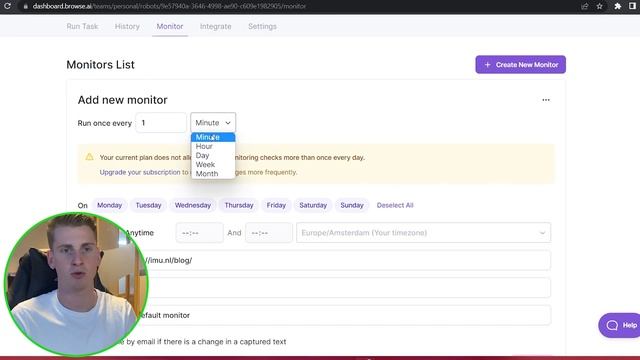Click the end time field after And
Screen dimensions: 640x360
(x=269, y=233)
